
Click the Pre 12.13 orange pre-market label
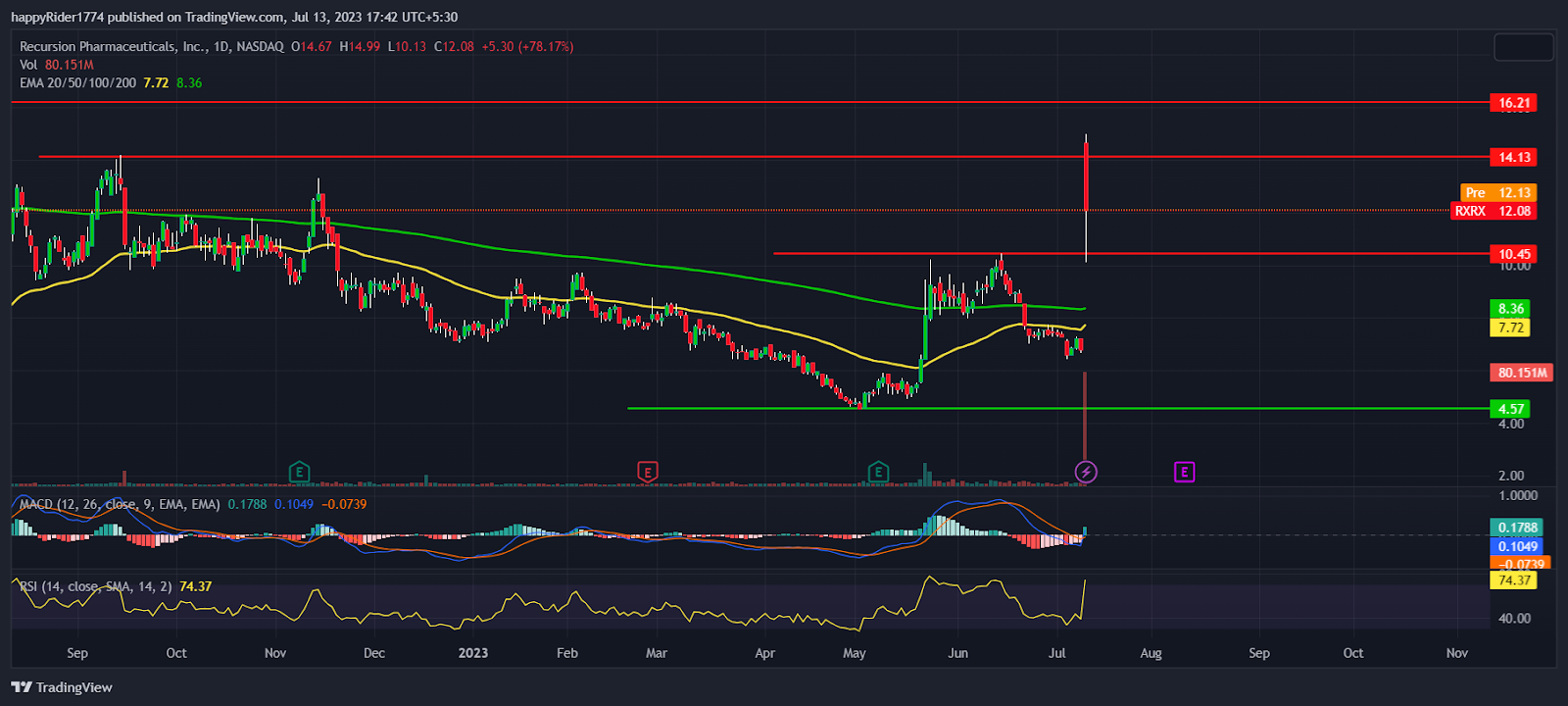click(x=1498, y=193)
